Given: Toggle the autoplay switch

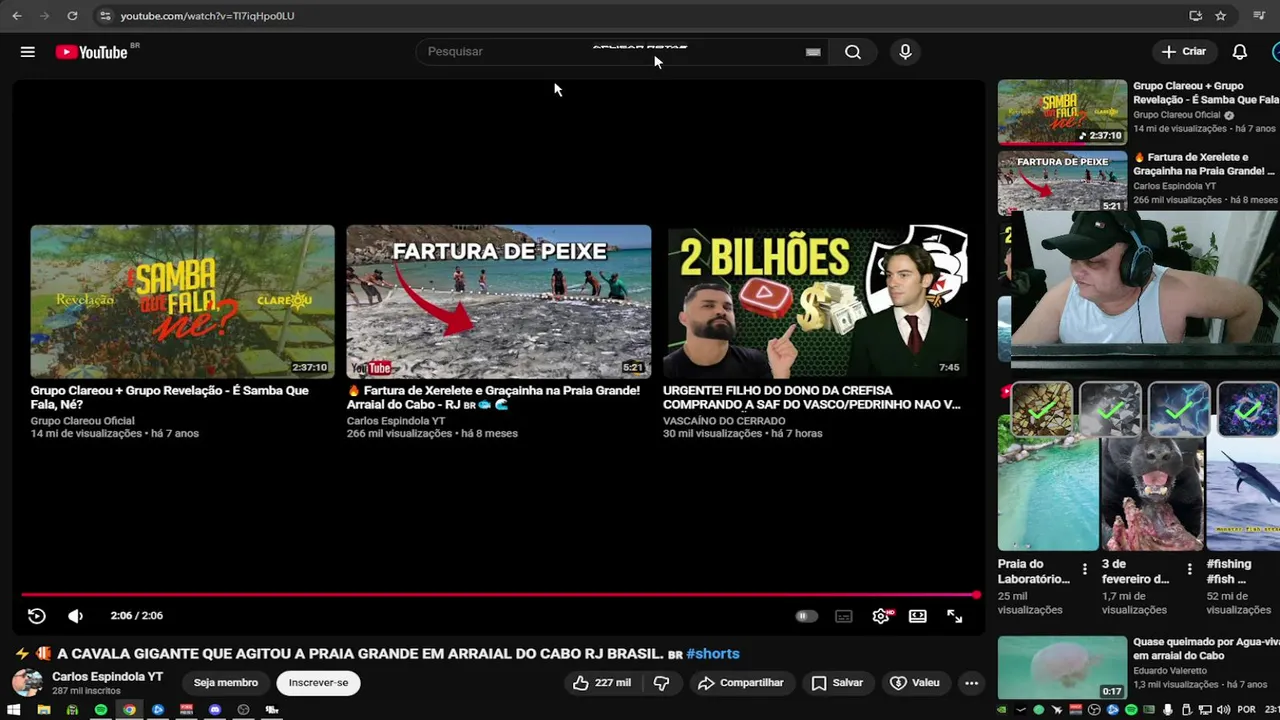Looking at the screenshot, I should click(x=806, y=616).
